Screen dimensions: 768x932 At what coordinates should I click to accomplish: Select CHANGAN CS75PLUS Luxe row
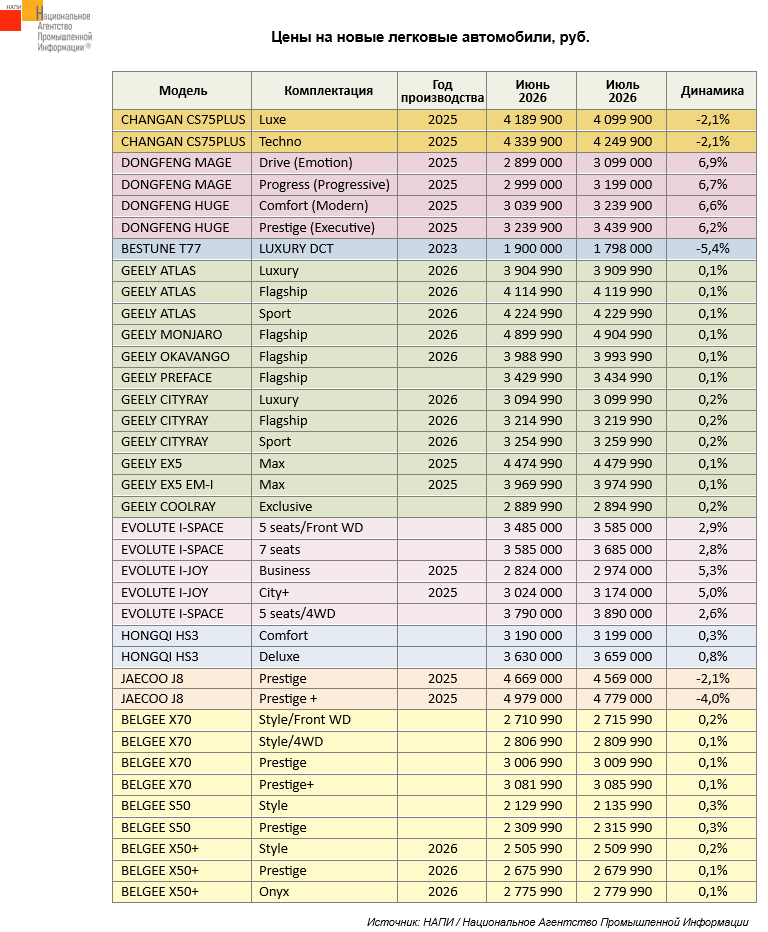tap(434, 120)
